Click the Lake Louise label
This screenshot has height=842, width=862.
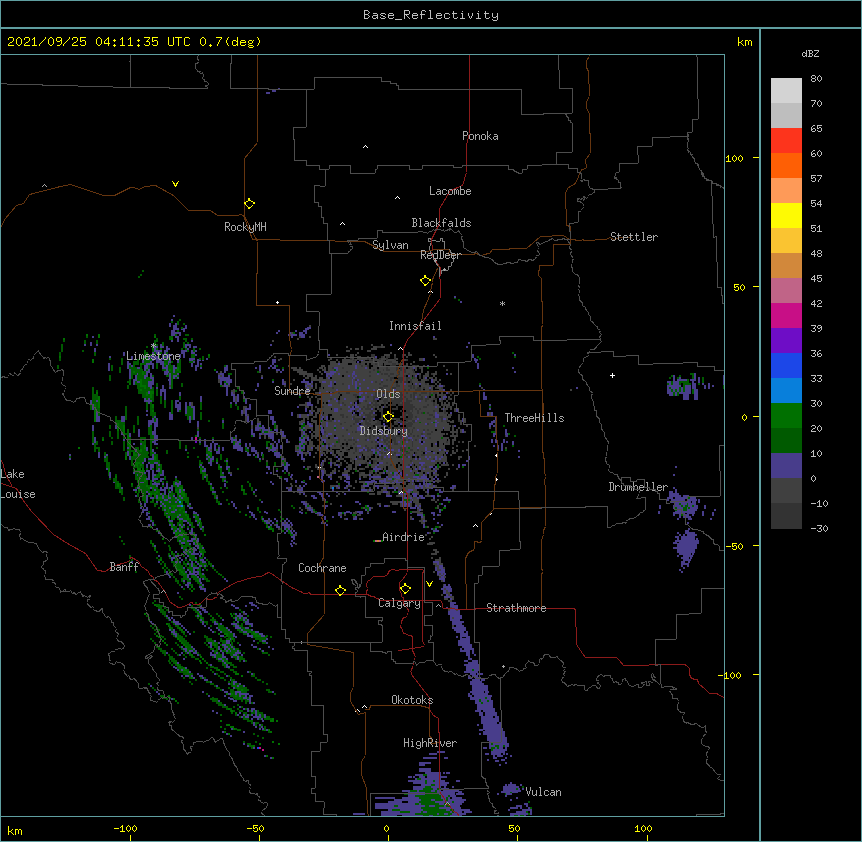coord(18,484)
